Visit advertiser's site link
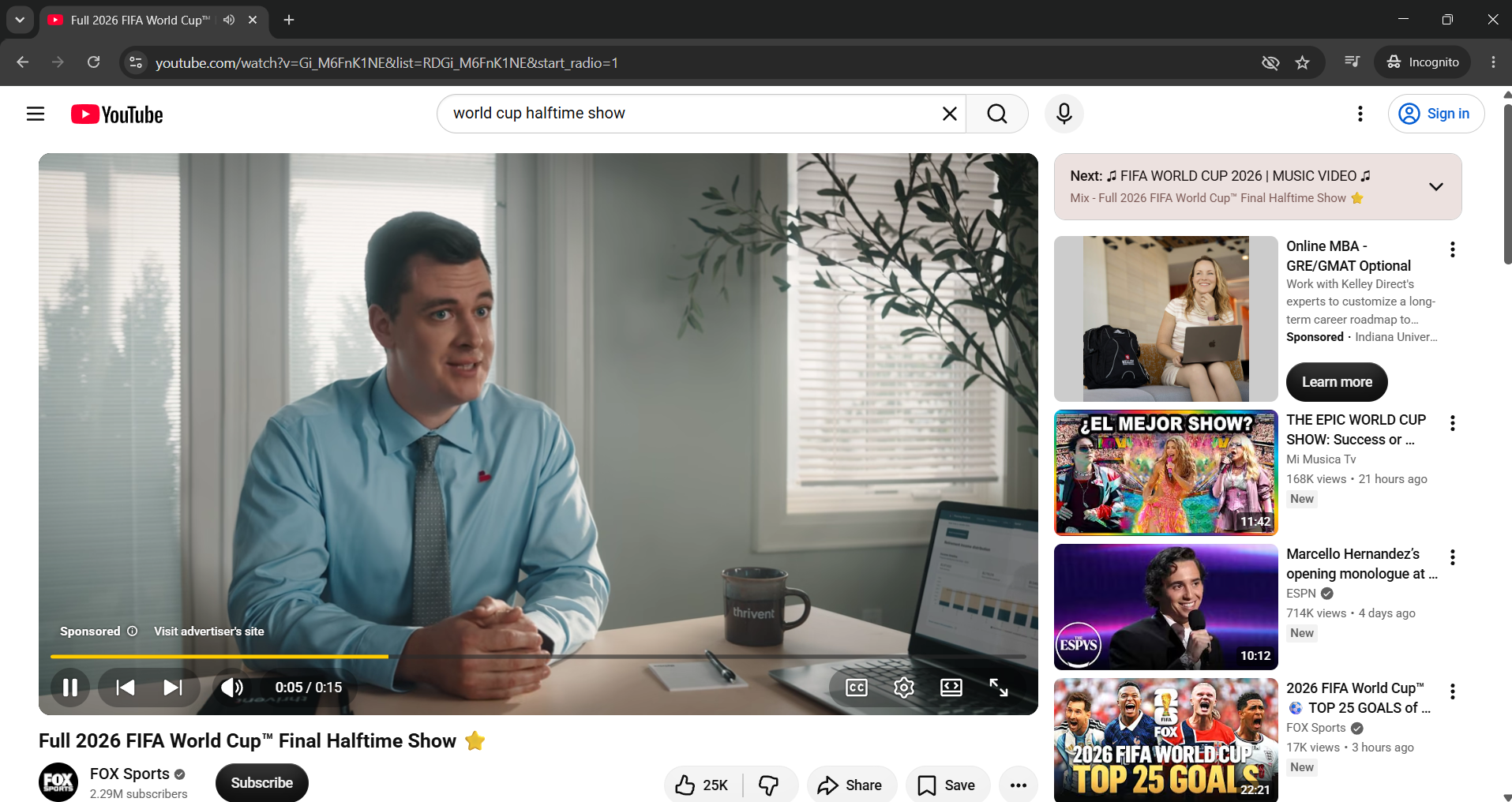The image size is (1512, 802). (209, 631)
